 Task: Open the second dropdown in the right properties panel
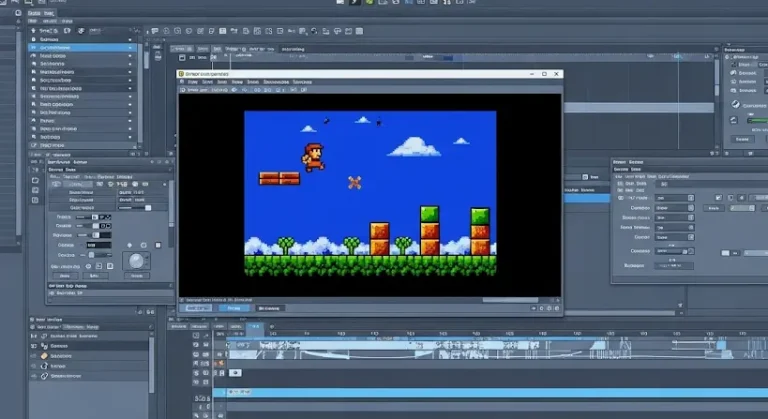point(674,208)
